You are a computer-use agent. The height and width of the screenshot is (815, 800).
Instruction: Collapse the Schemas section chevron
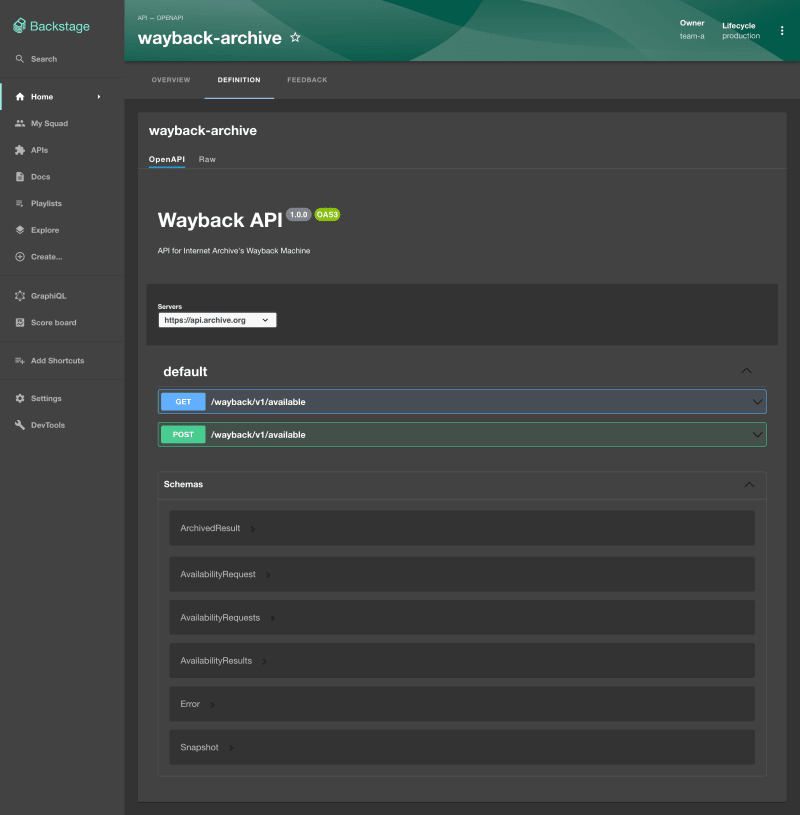click(749, 484)
